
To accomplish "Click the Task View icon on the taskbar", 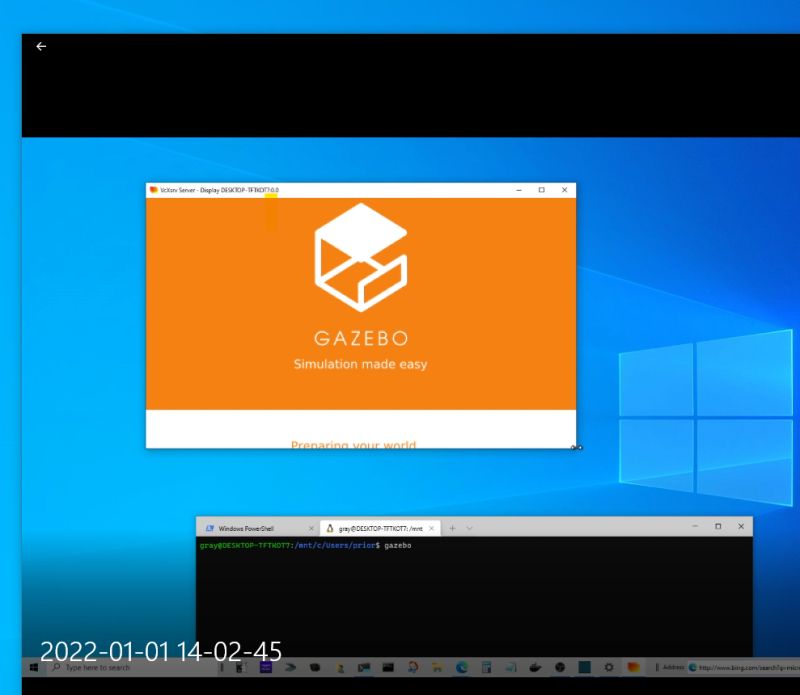I will [x=222, y=667].
